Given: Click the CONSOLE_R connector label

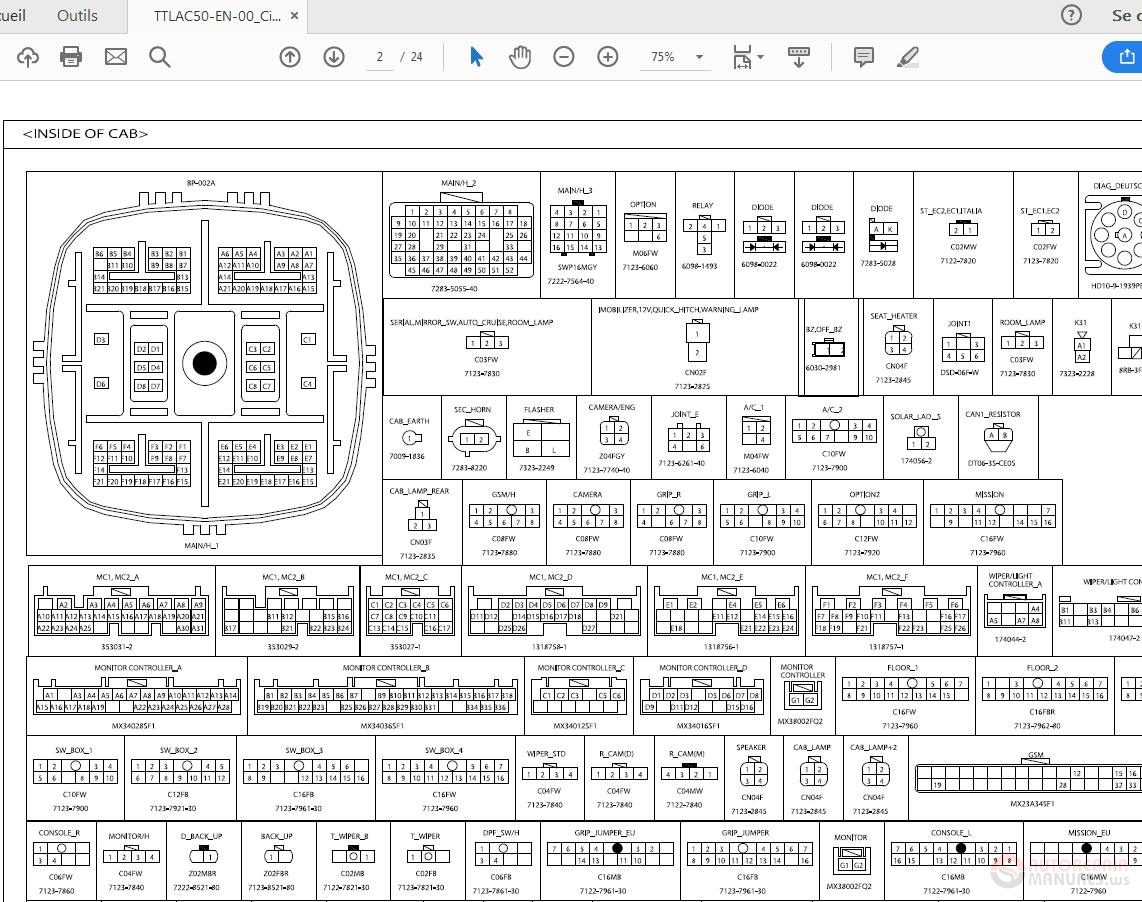Looking at the screenshot, I should [x=59, y=833].
